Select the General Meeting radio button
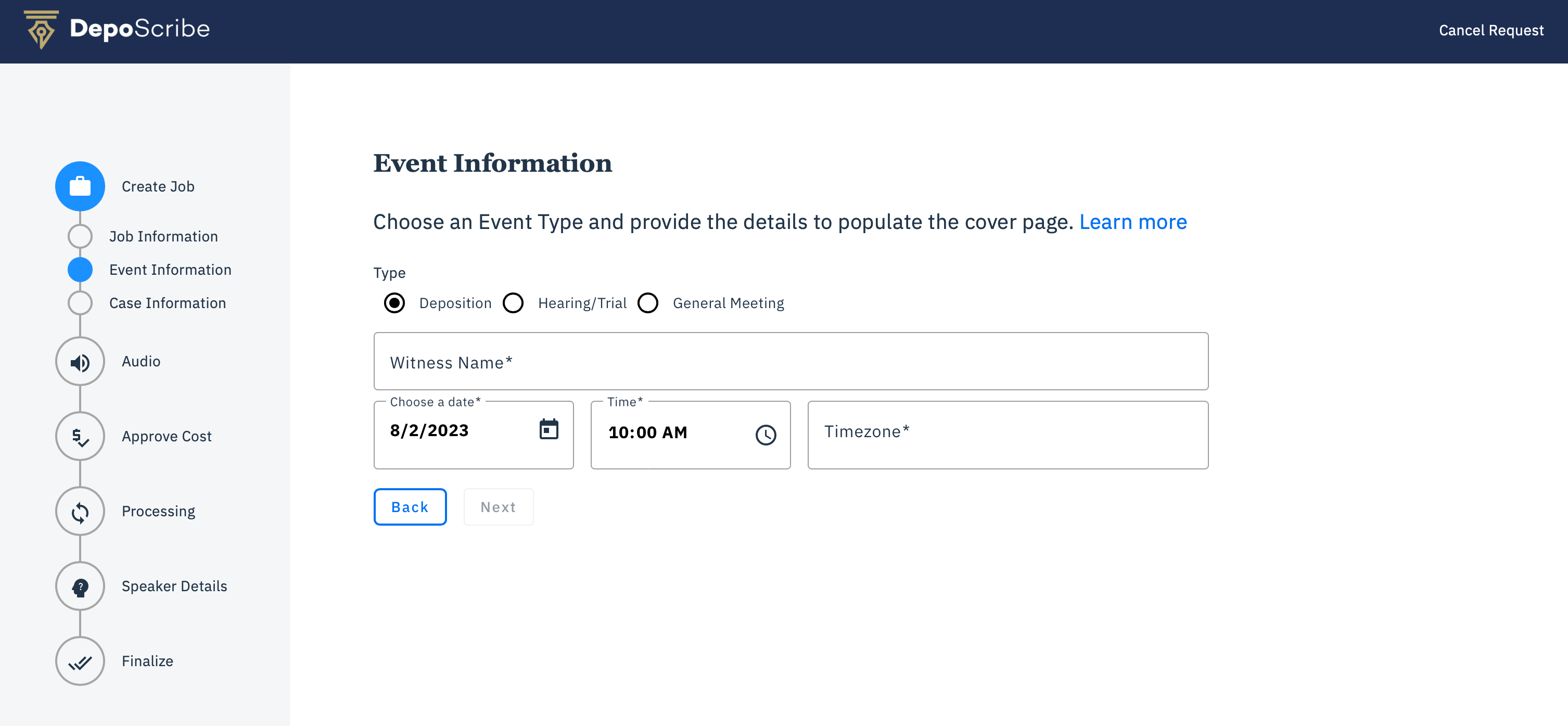This screenshot has width=1568, height=726. (647, 303)
